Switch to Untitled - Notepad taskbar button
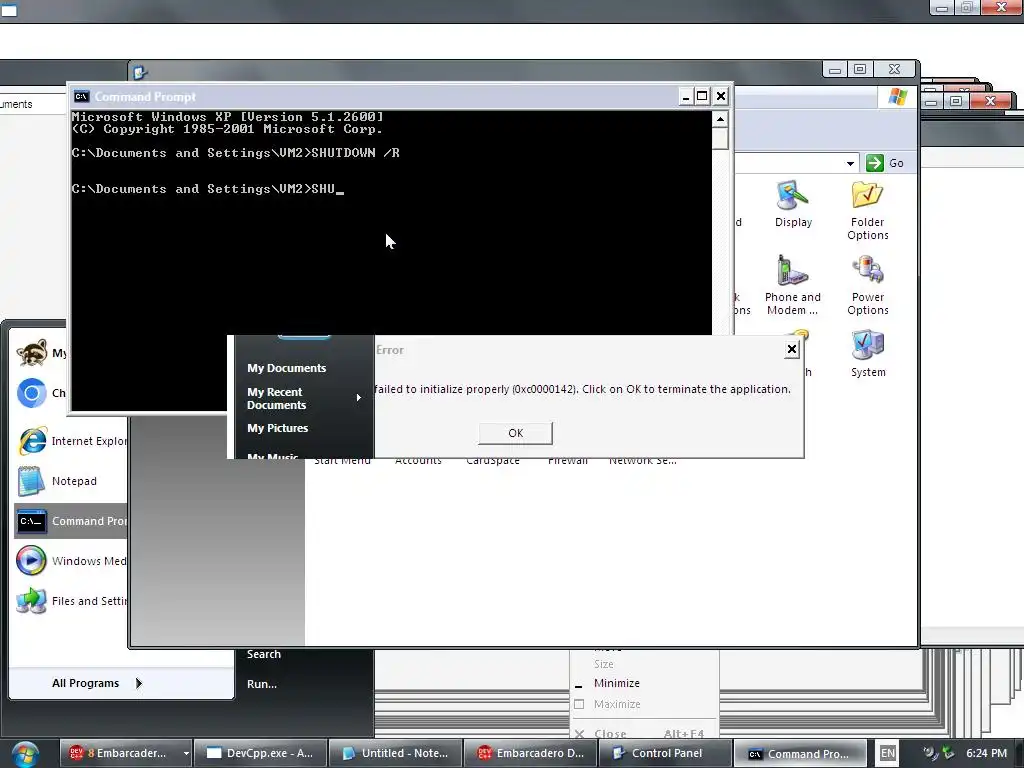This screenshot has width=1024, height=768. pyautogui.click(x=396, y=753)
